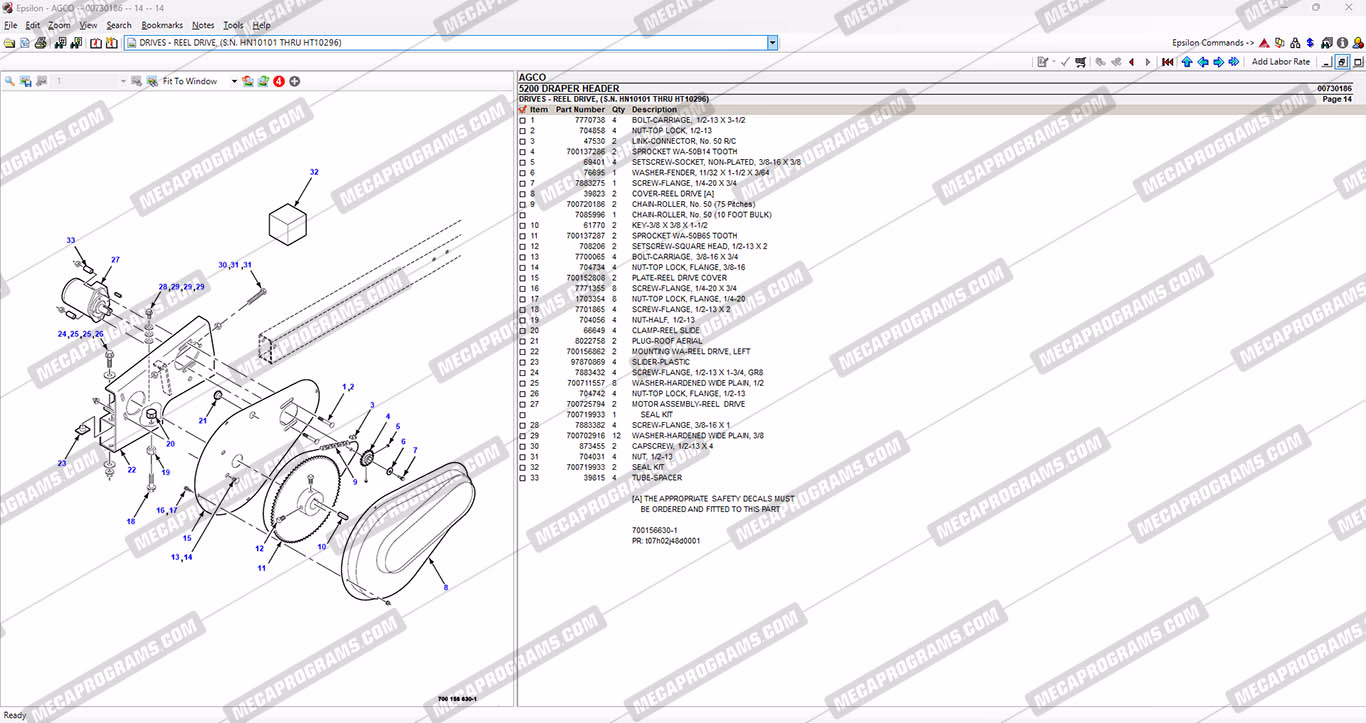Click the Qty column header

[x=618, y=110]
